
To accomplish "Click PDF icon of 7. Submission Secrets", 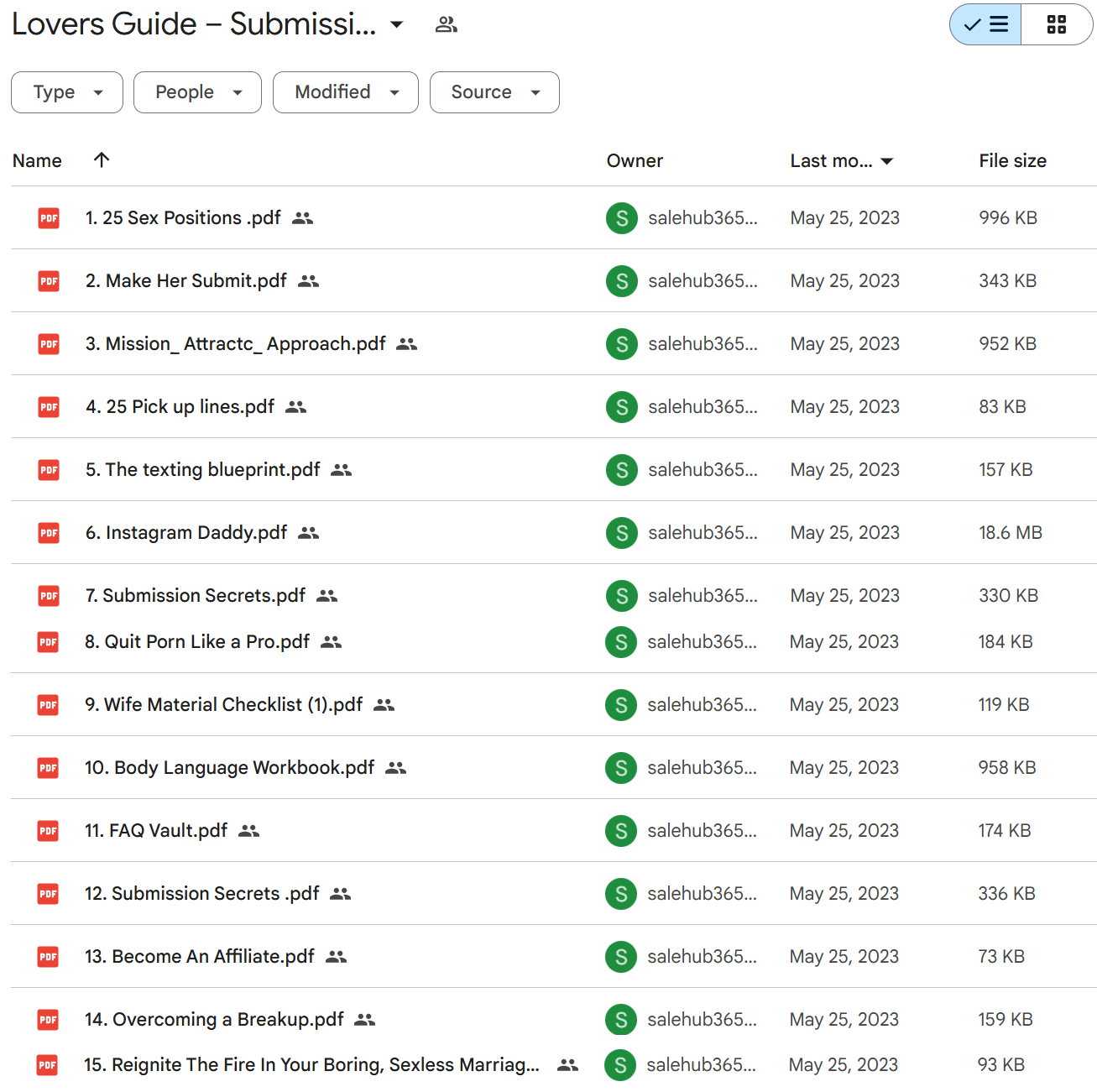I will click(x=49, y=596).
